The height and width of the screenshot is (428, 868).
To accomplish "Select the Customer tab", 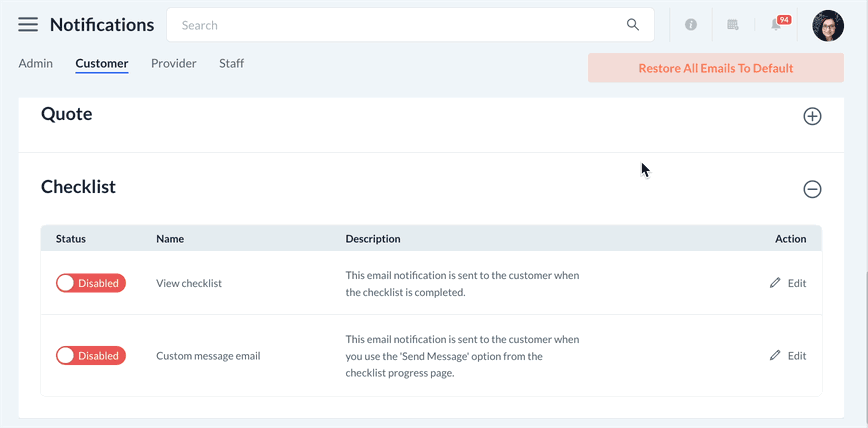I will click(x=102, y=64).
